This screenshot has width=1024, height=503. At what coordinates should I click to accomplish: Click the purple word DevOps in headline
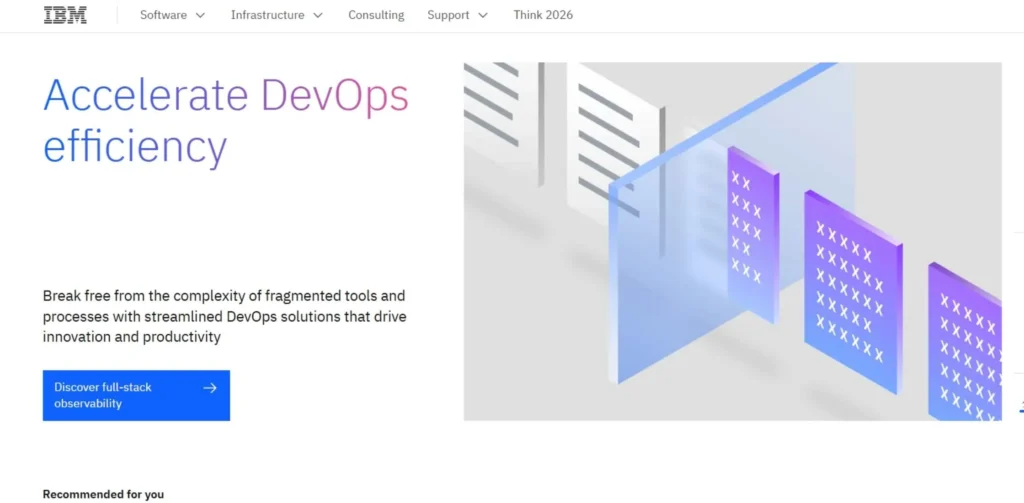[x=335, y=96]
